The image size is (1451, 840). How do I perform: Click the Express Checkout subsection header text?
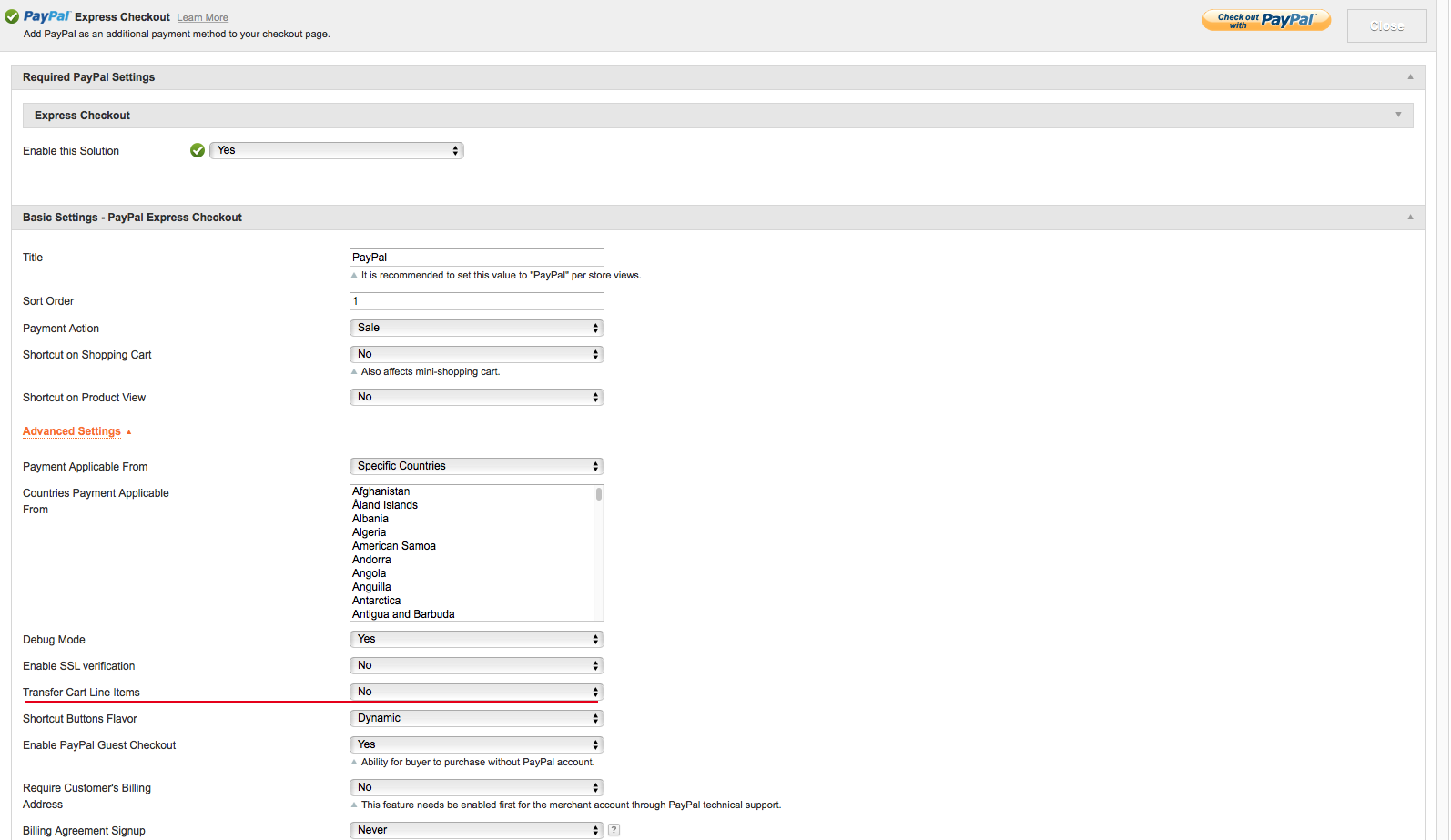point(82,116)
